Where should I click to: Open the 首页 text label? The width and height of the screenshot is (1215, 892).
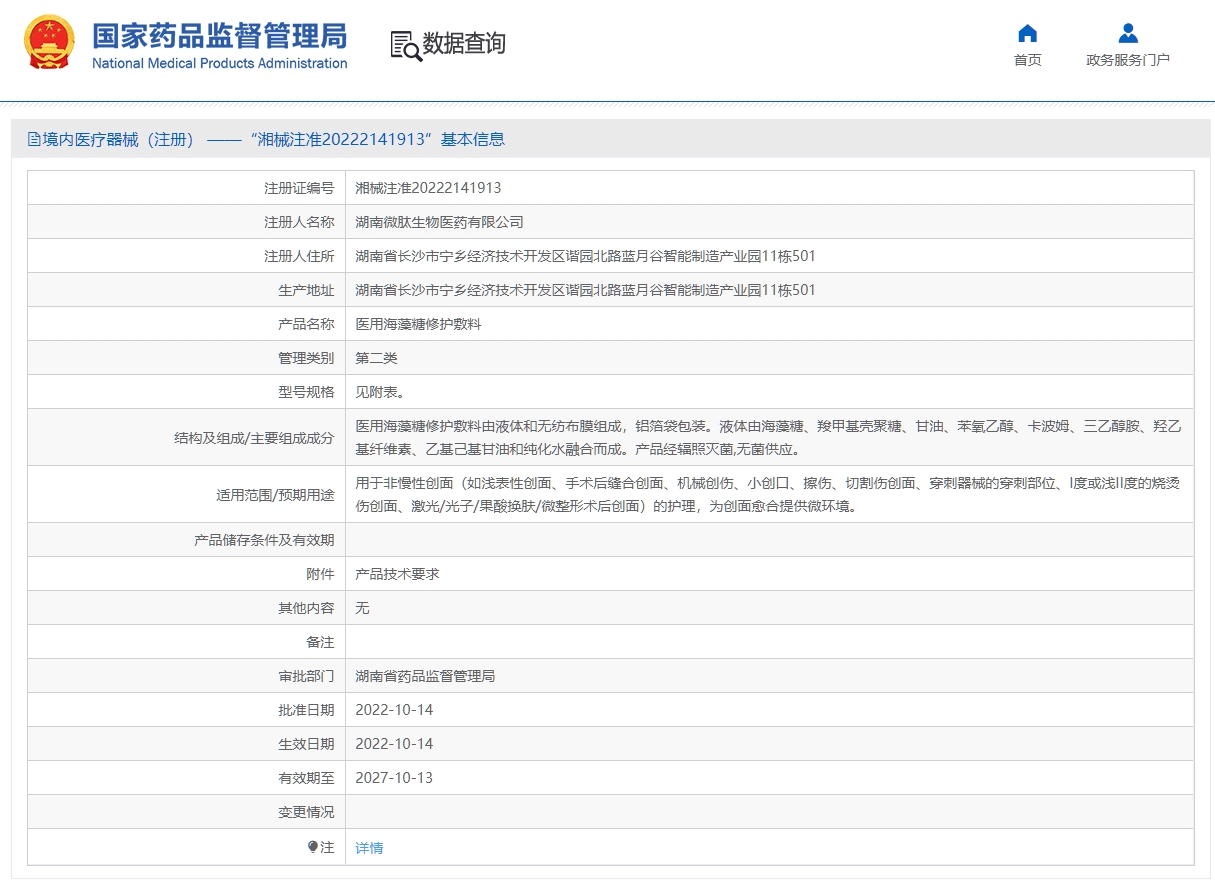tap(1027, 60)
